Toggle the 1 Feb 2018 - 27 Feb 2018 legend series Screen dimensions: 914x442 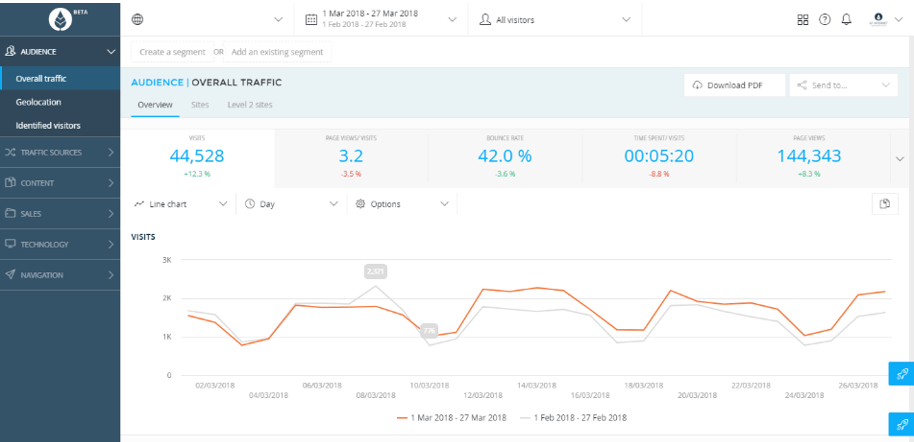coord(572,417)
